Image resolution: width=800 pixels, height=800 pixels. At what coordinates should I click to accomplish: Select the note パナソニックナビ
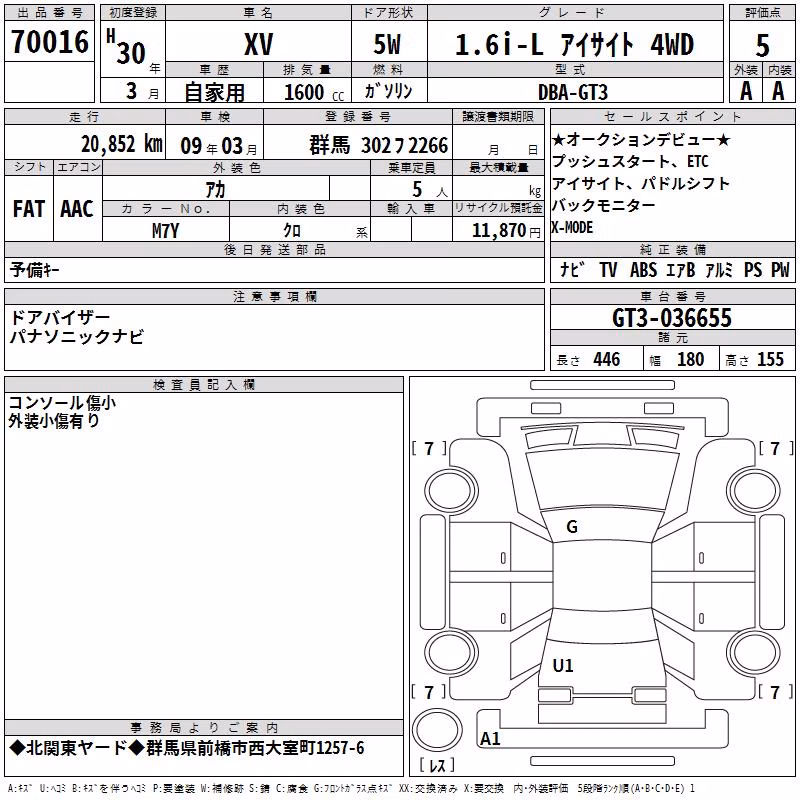point(77,337)
